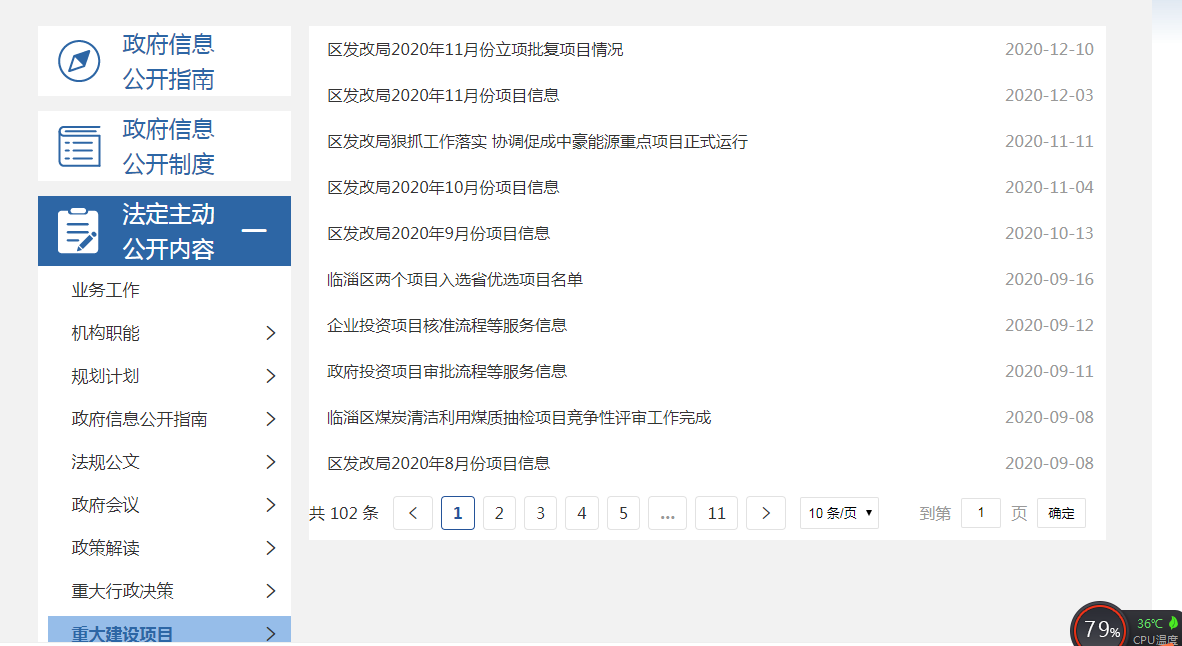
Task: Open 区发改局2020年11月份立项批复项目情况 article
Action: click(475, 49)
